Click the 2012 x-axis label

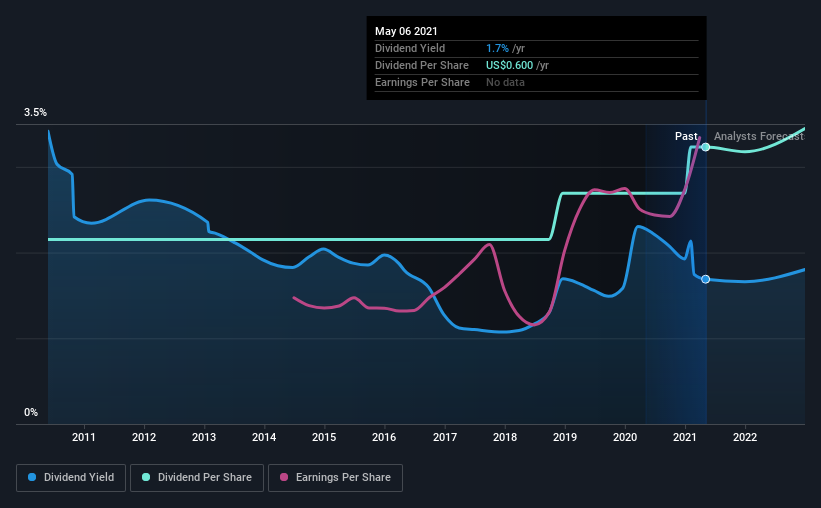coord(144,437)
